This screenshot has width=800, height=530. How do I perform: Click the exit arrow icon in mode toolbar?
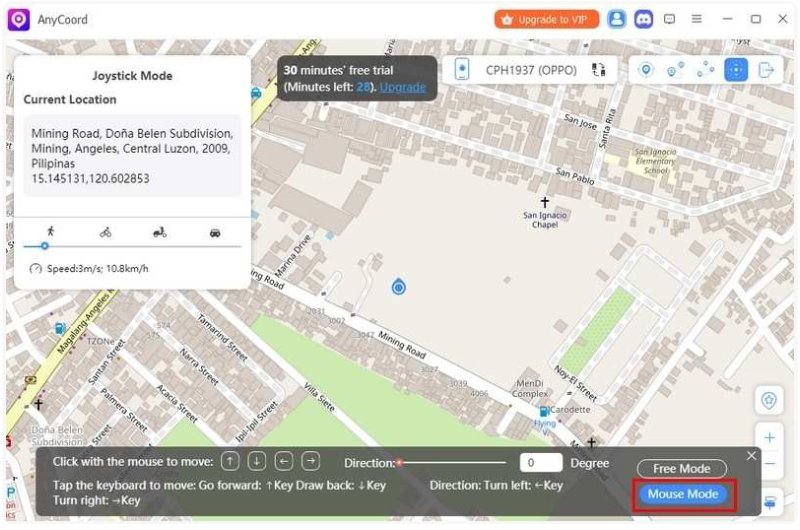click(x=767, y=70)
